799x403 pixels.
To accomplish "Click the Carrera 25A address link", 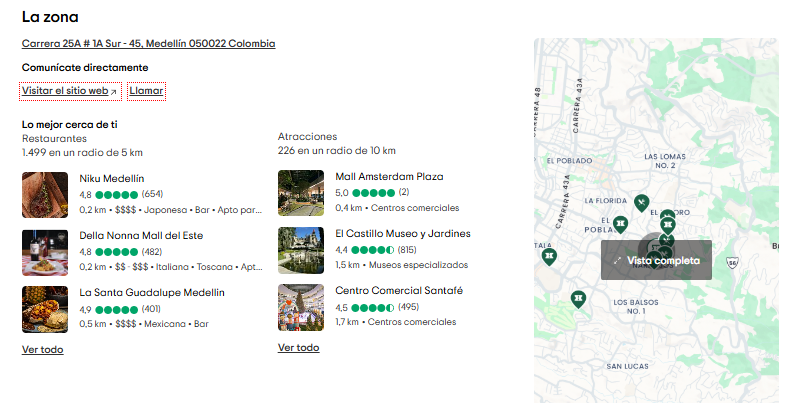I will [x=148, y=44].
